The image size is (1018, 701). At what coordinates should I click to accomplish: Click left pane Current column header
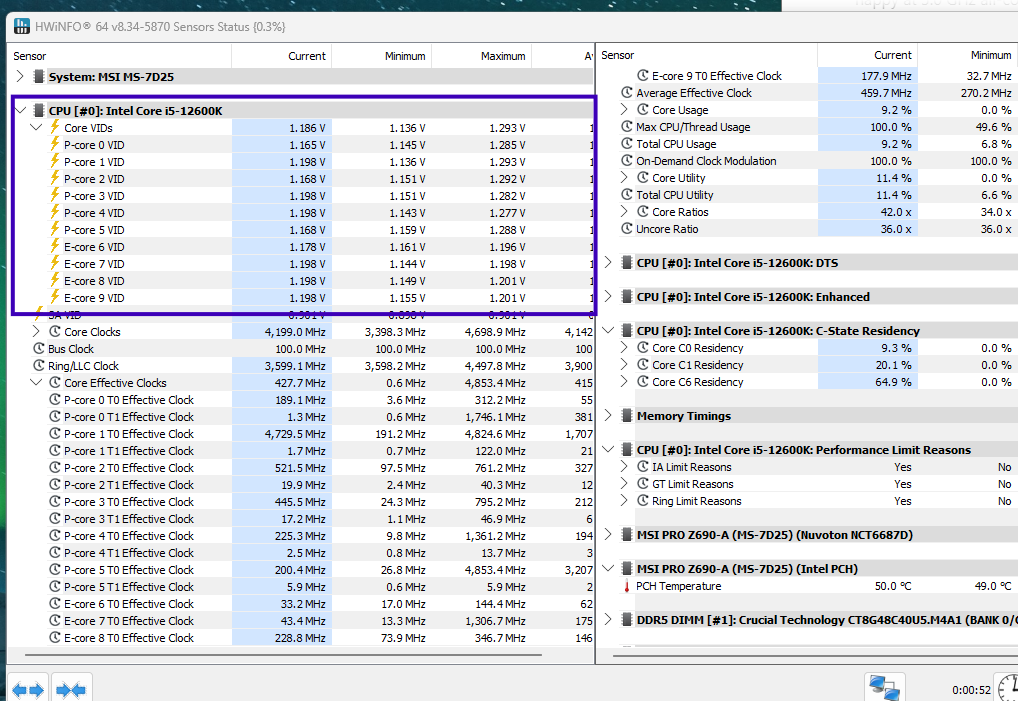[282, 56]
